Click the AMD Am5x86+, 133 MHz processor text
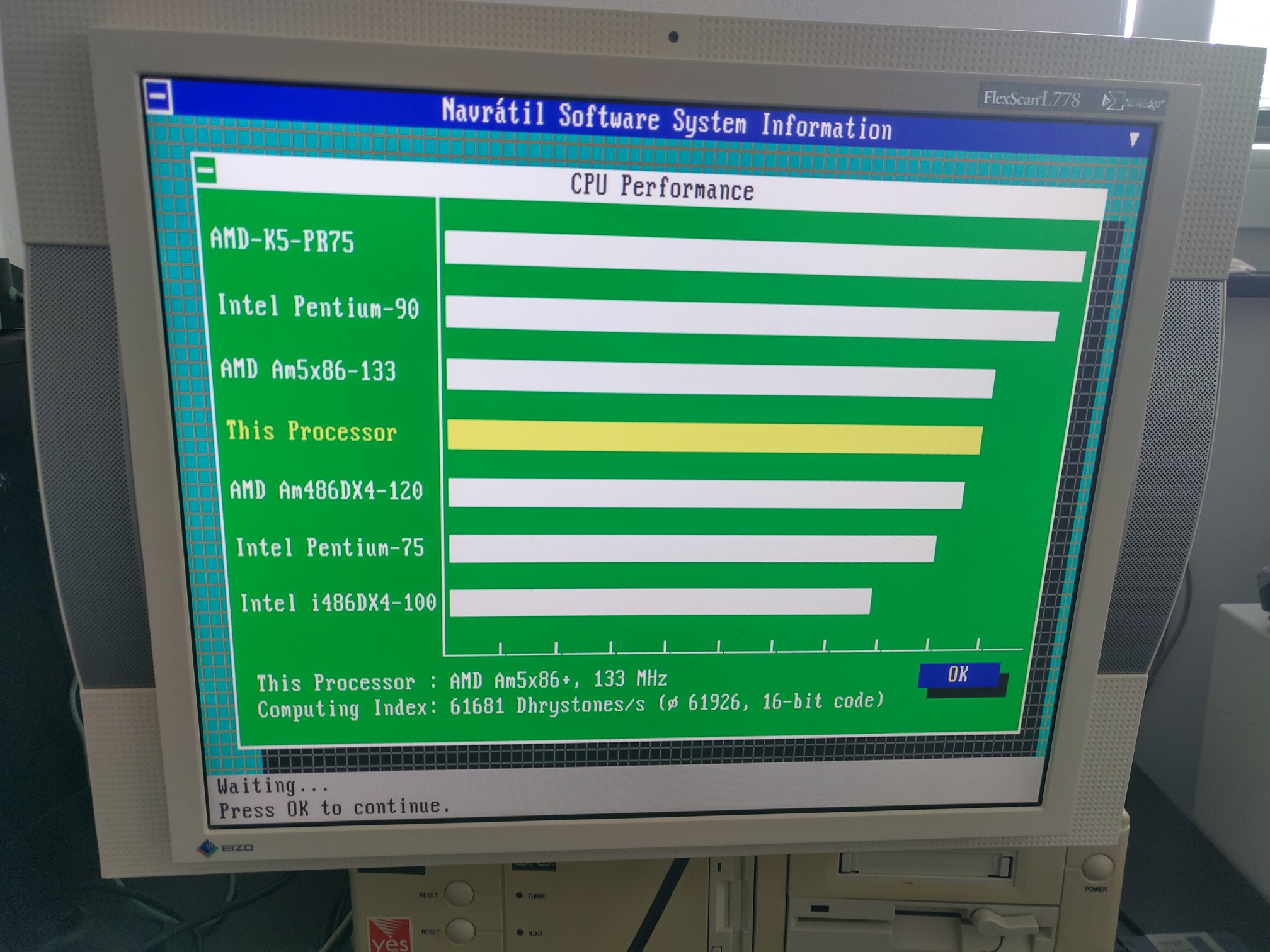 (x=558, y=680)
